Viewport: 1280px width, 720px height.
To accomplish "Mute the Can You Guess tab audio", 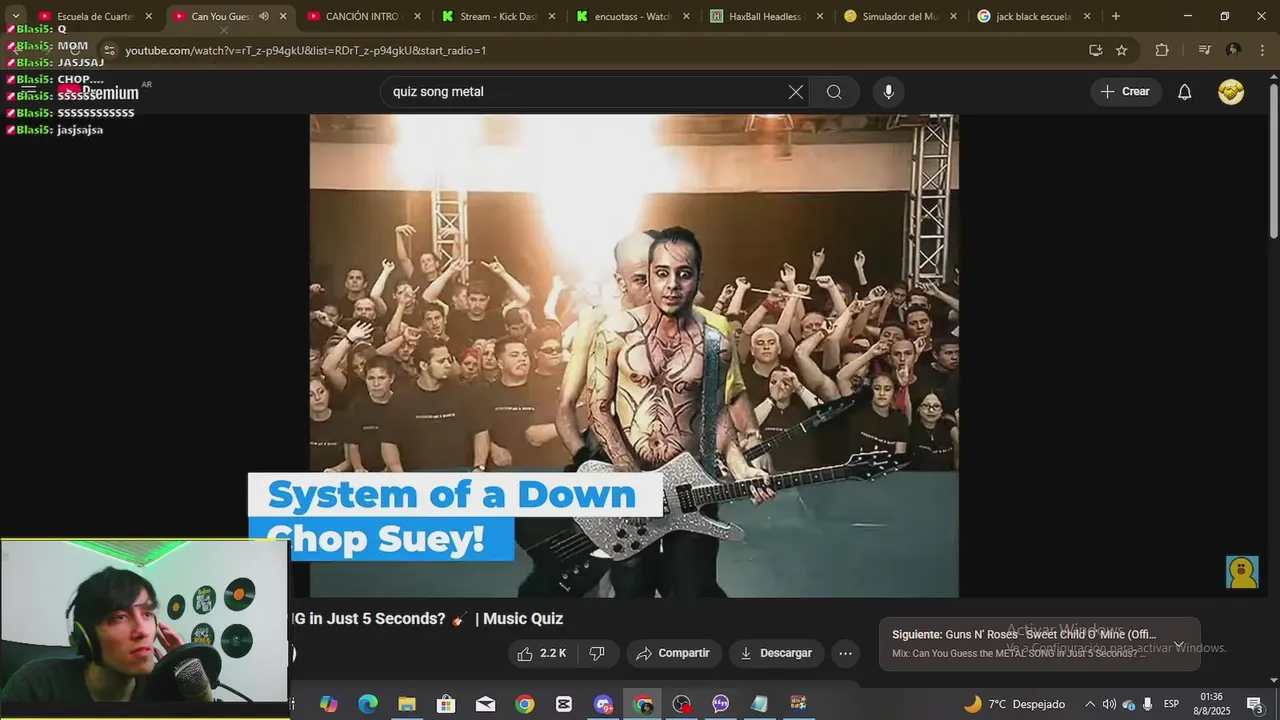I will pyautogui.click(x=264, y=16).
